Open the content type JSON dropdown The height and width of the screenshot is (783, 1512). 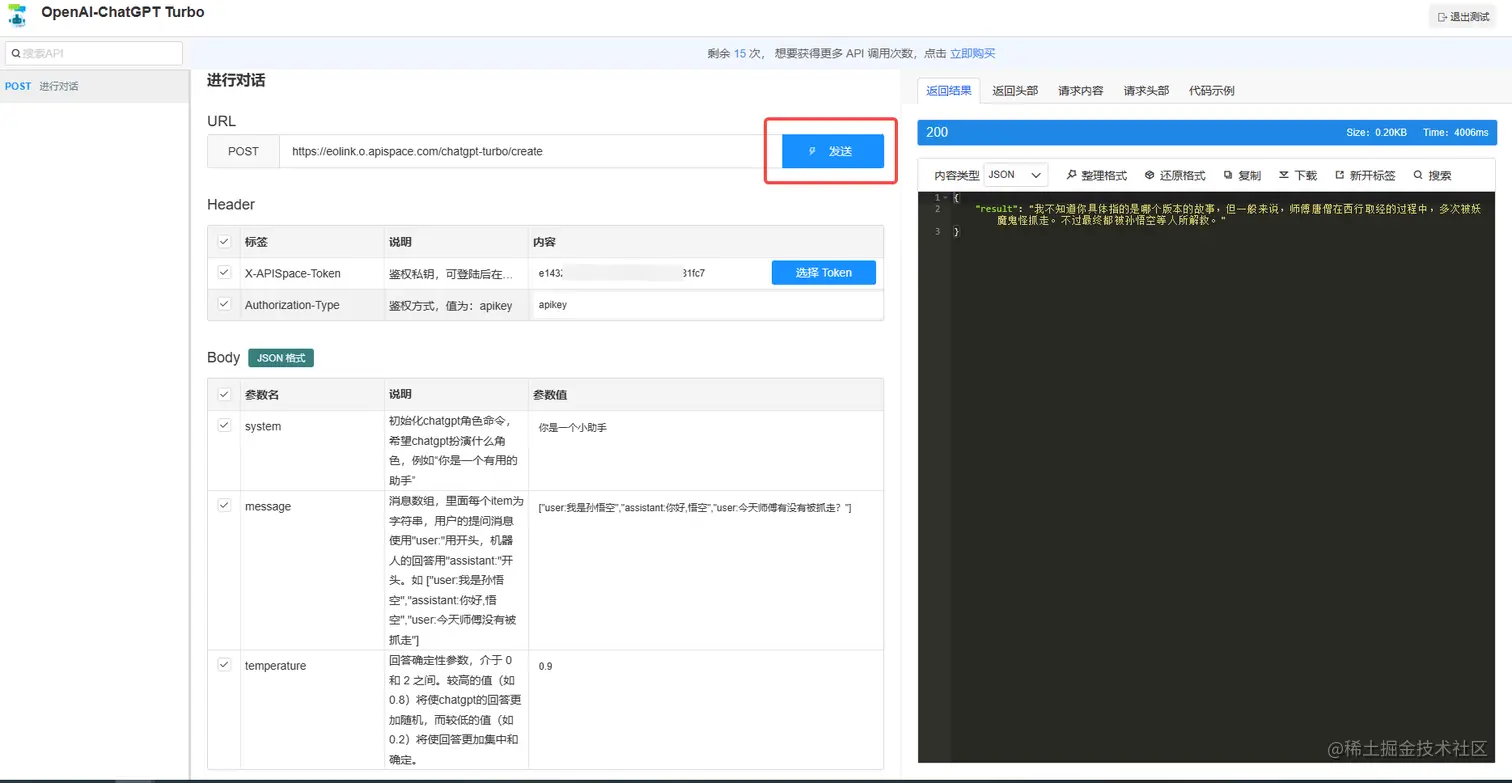point(1016,175)
